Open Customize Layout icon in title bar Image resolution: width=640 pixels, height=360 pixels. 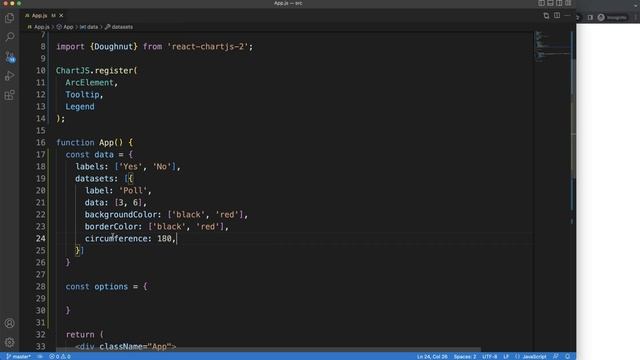[x=568, y=3]
